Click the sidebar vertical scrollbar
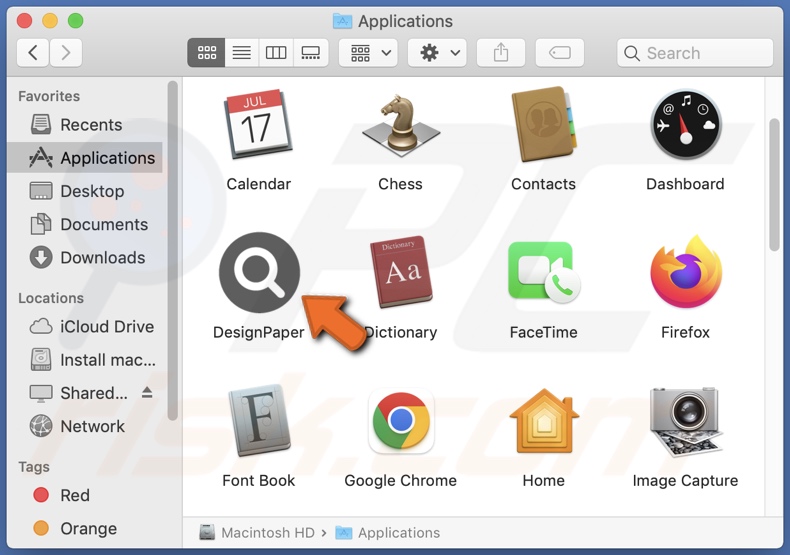Viewport: 790px width, 555px height. click(x=173, y=250)
